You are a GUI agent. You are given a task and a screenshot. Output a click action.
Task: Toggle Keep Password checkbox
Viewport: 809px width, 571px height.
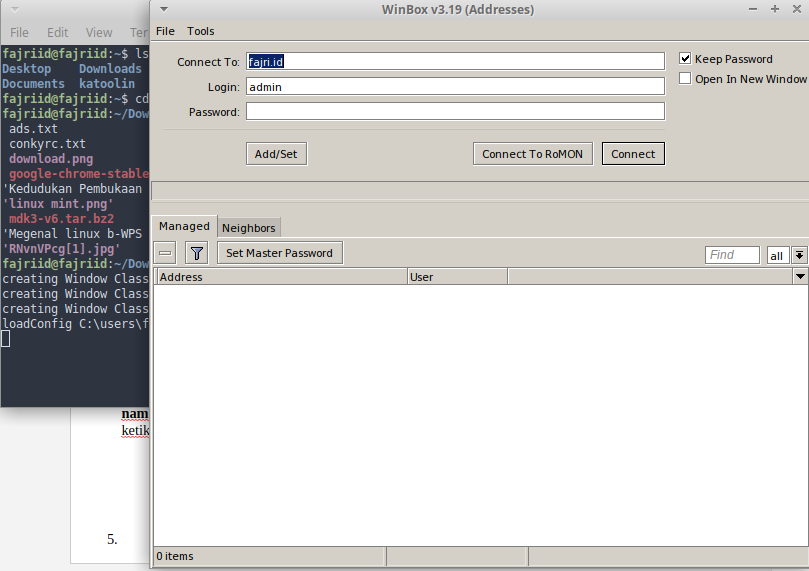[x=685, y=58]
